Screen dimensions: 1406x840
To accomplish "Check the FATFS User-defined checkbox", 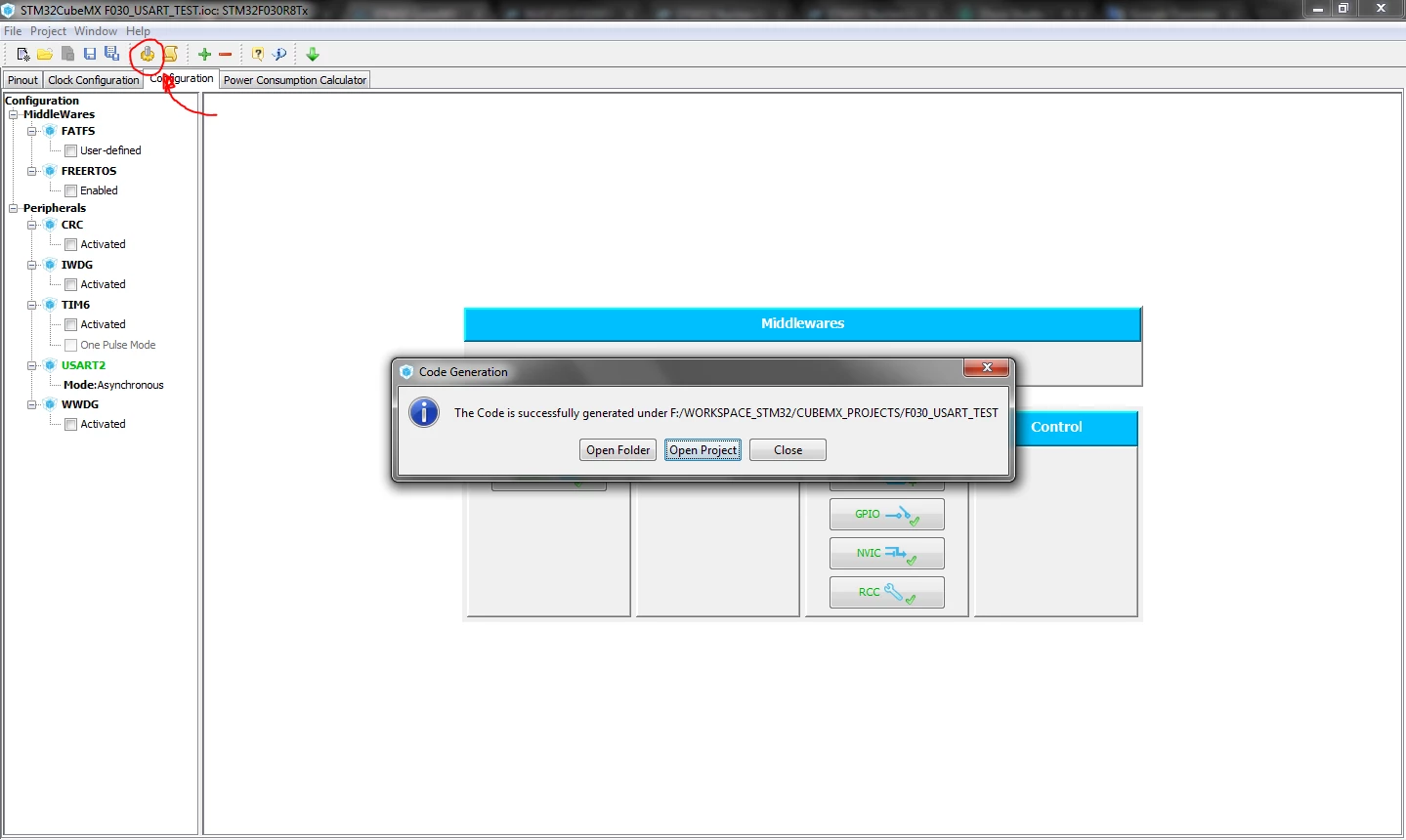I will click(x=70, y=150).
